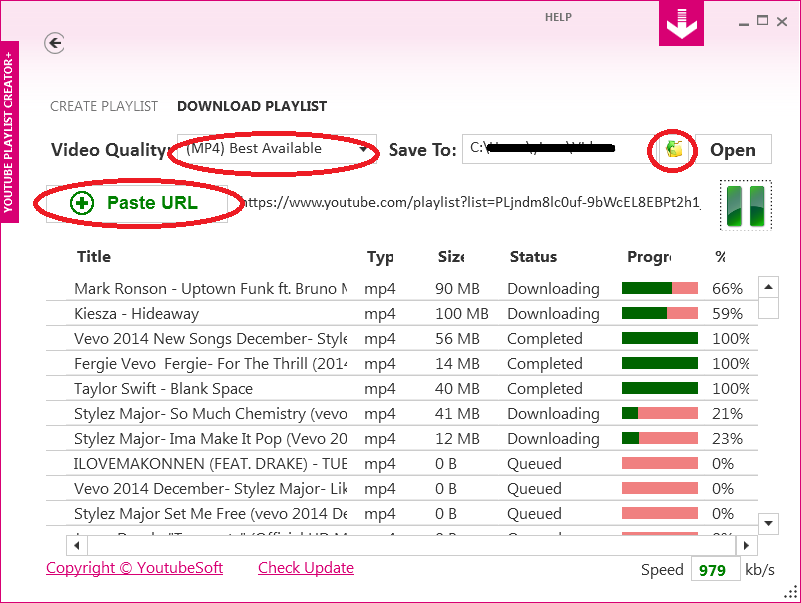Click the 979 speed value box
This screenshot has width=801, height=603.
pos(715,570)
